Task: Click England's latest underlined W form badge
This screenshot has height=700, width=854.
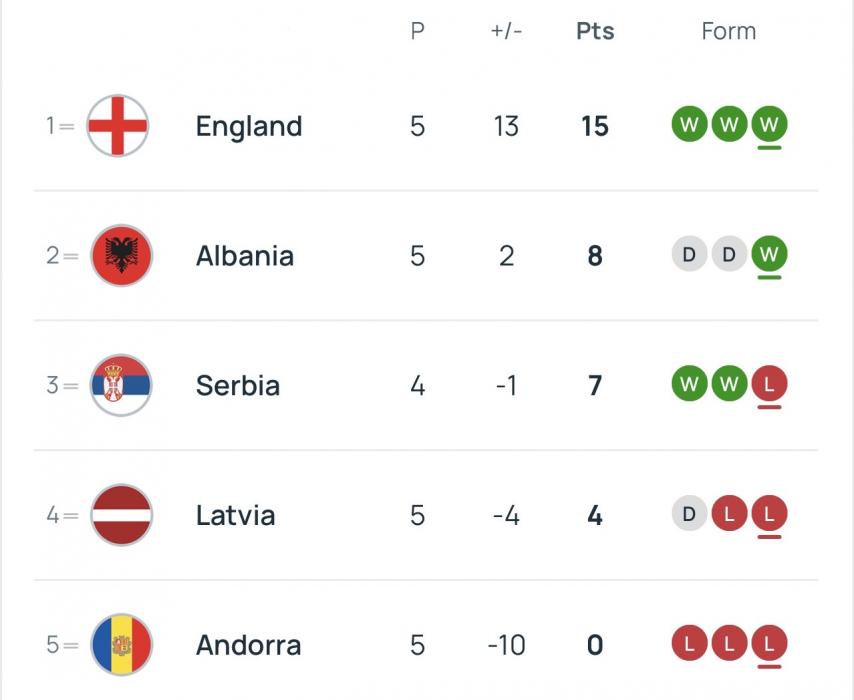Action: [x=769, y=125]
